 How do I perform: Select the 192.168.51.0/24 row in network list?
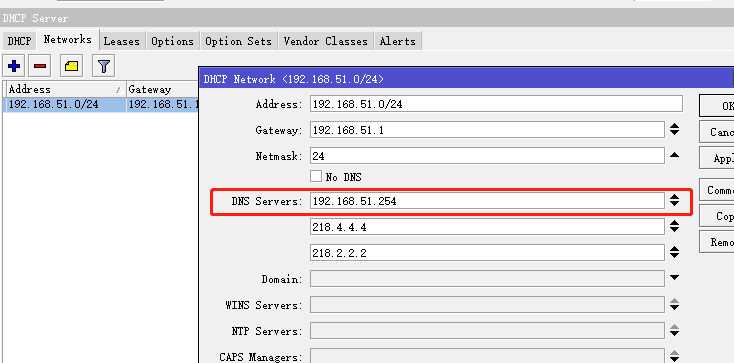point(102,104)
